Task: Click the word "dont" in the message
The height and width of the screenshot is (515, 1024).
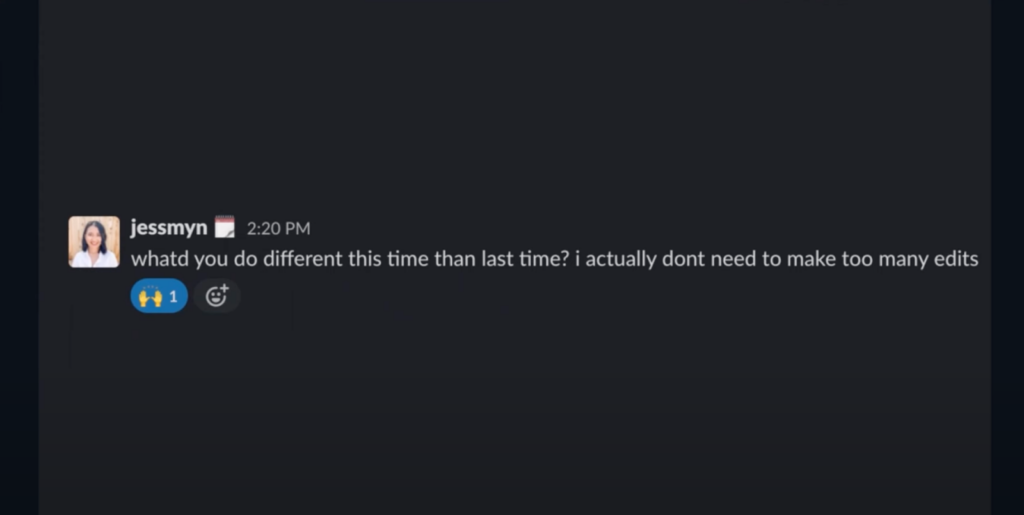Action: [683, 259]
